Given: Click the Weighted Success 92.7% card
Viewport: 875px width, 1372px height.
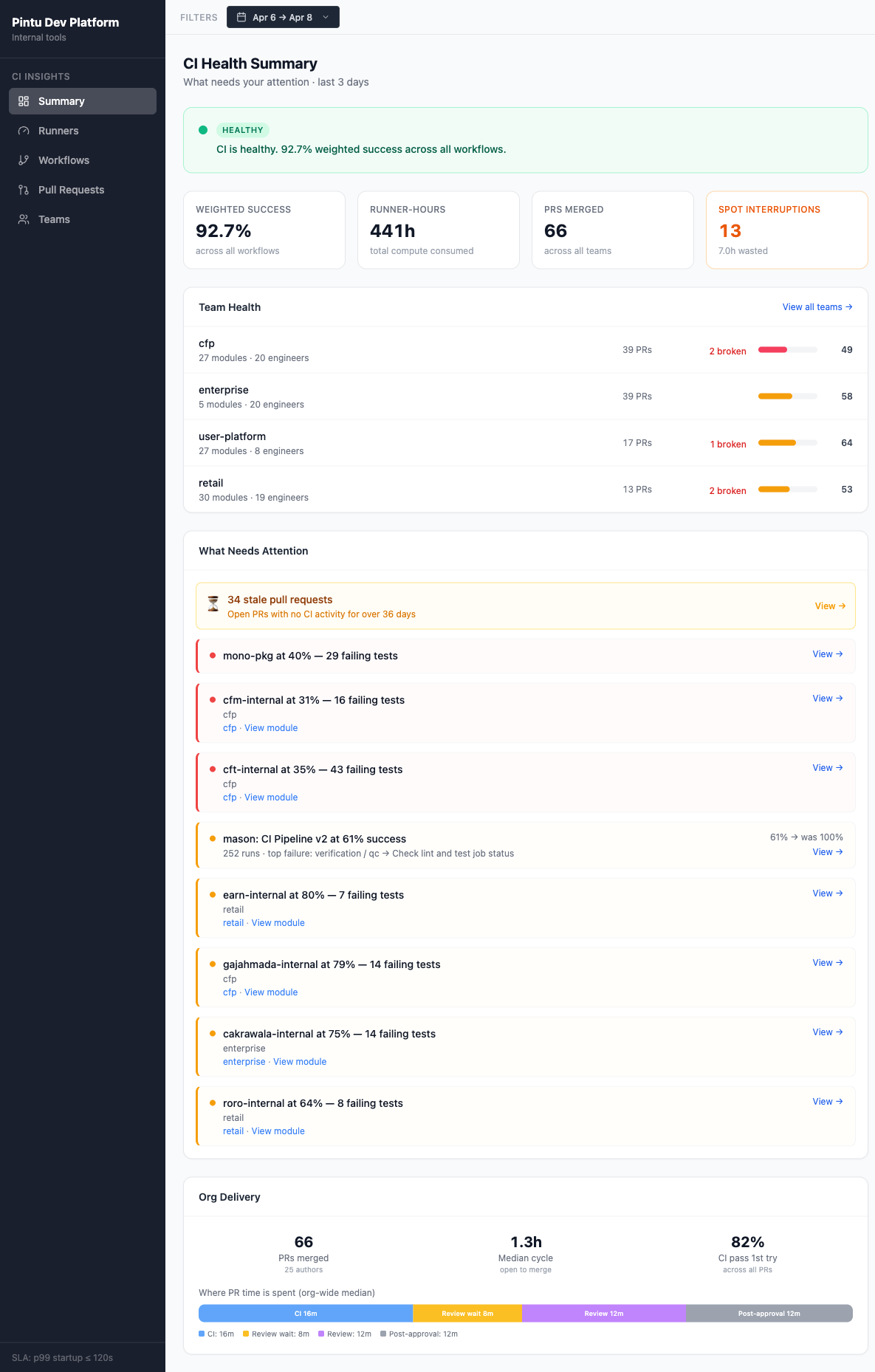Looking at the screenshot, I should click(x=264, y=230).
